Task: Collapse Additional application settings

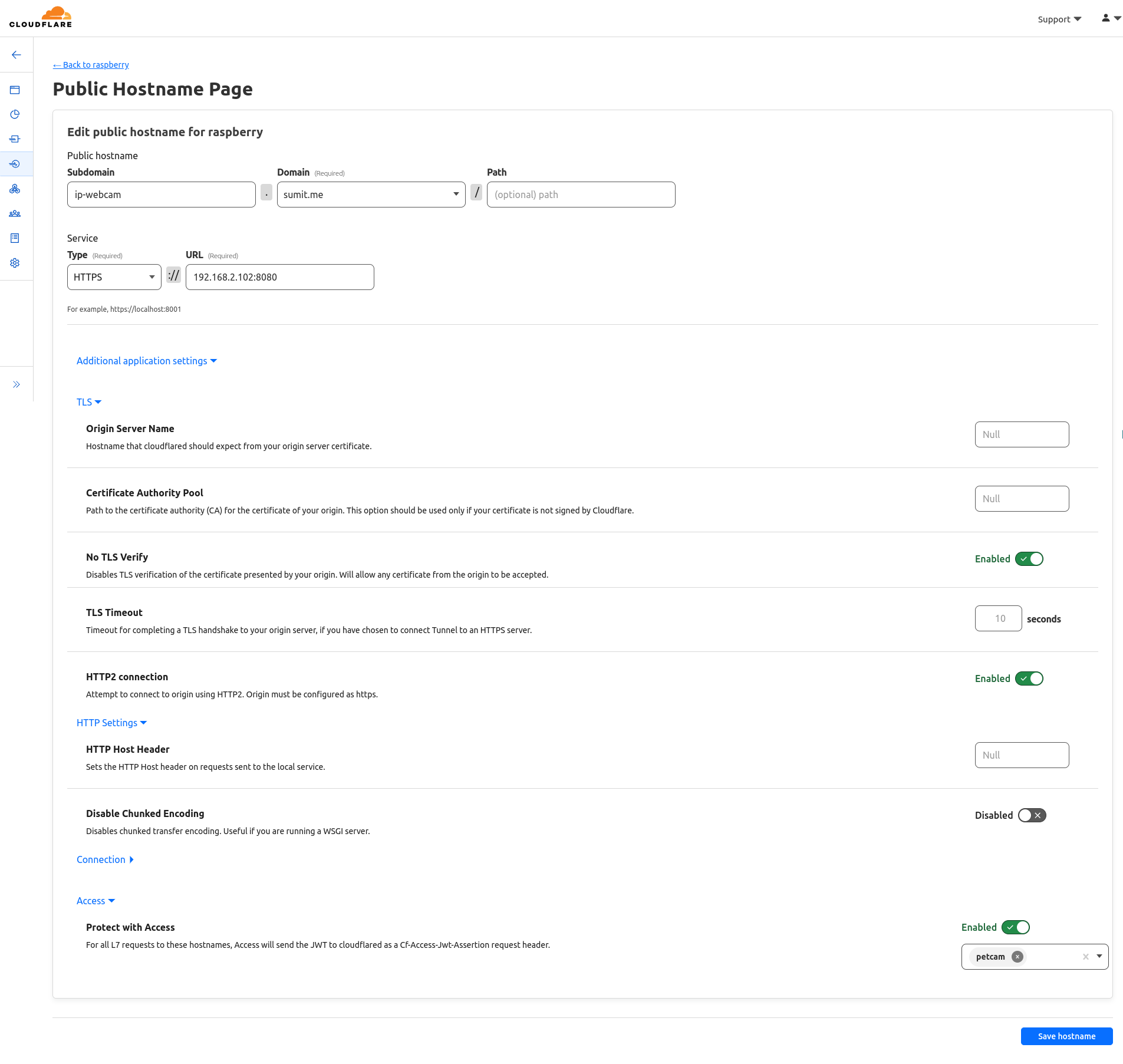Action: [x=147, y=361]
